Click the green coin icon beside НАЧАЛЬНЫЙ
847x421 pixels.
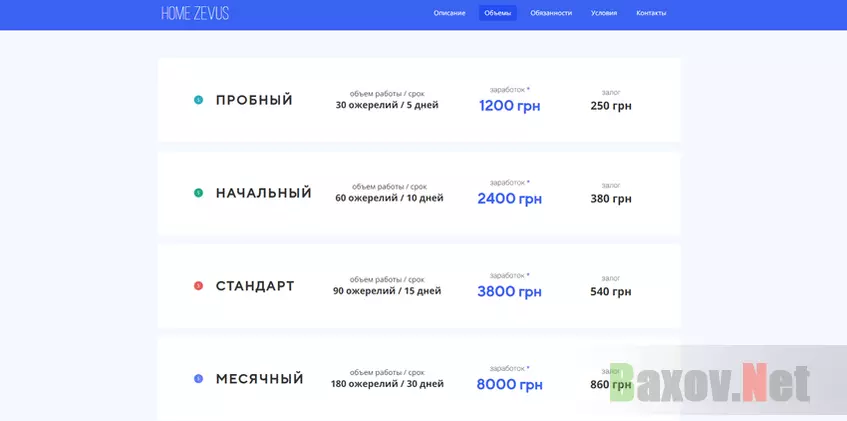198,193
